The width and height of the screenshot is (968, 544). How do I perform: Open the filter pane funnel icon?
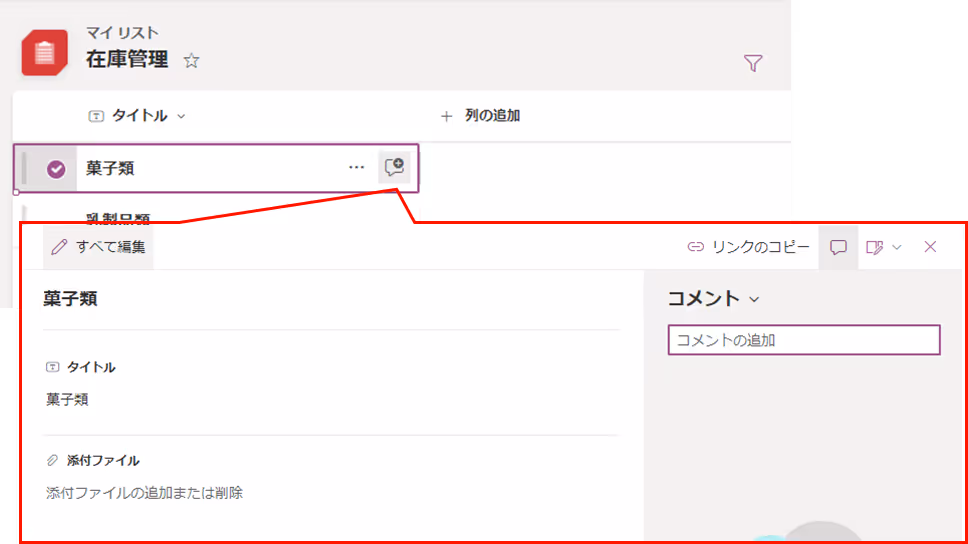coord(753,63)
